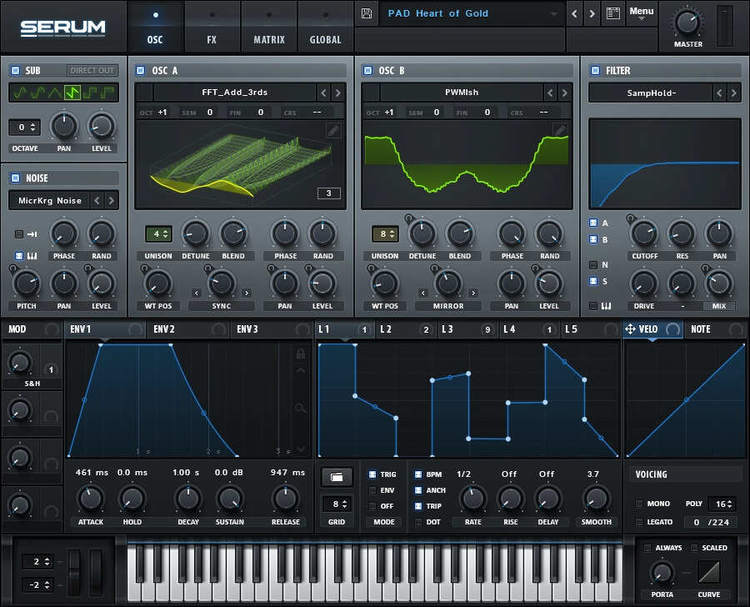Image resolution: width=750 pixels, height=607 pixels.
Task: Enable the LFO BPM sync checkbox
Action: pyautogui.click(x=418, y=475)
